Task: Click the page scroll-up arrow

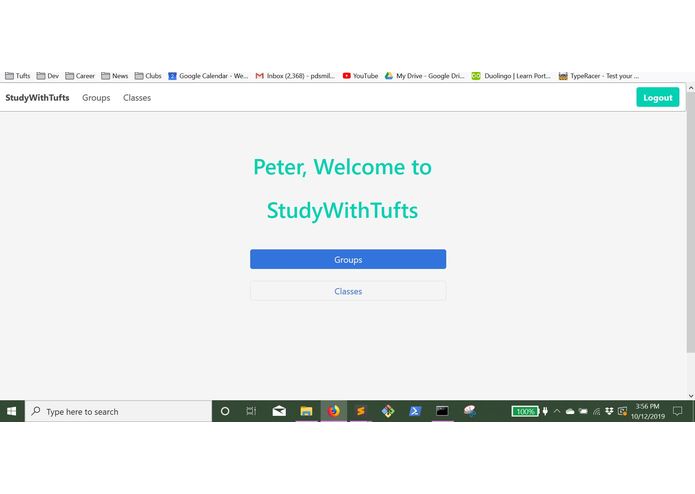Action: 691,88
